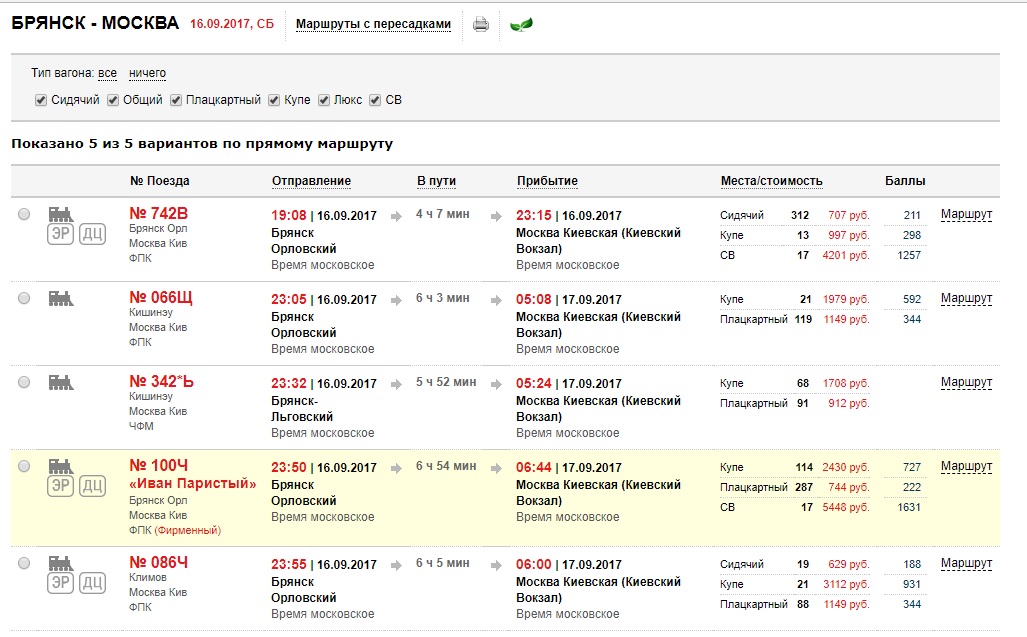Screen dimensions: 1027x637
Task: Sort by Отправление column header
Action: coord(311,181)
